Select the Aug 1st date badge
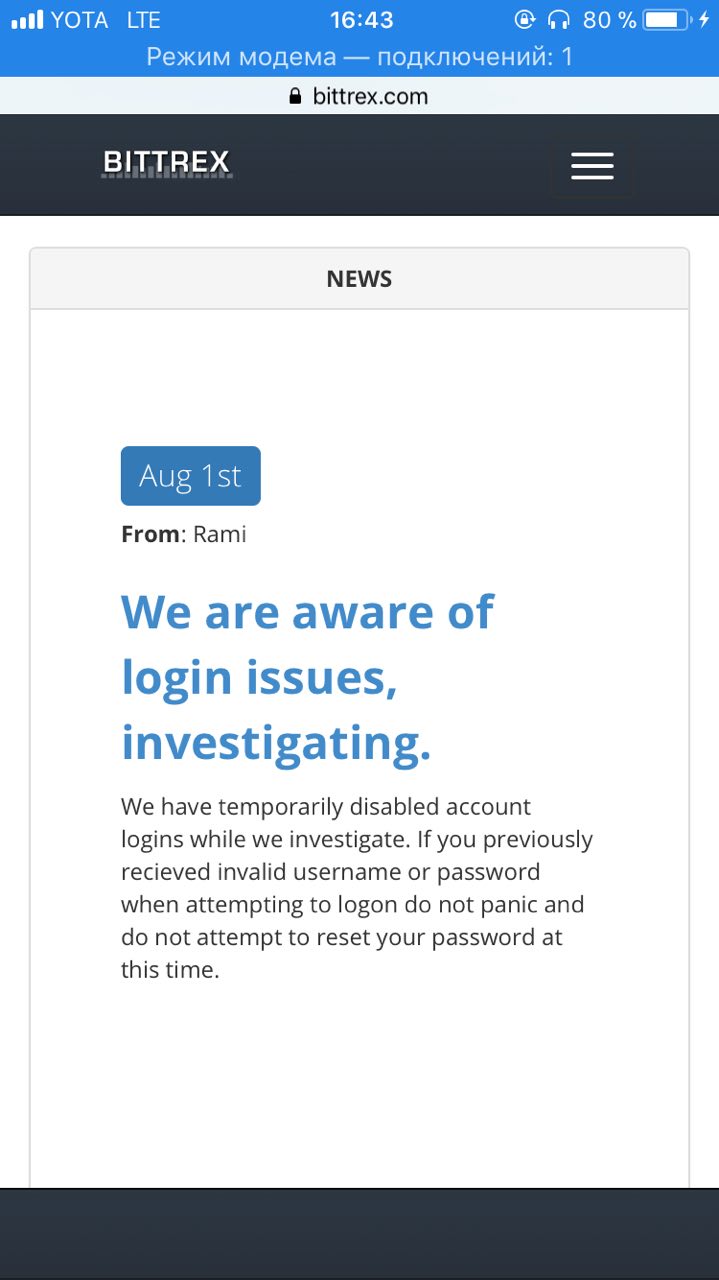The image size is (719, 1280). click(x=190, y=476)
